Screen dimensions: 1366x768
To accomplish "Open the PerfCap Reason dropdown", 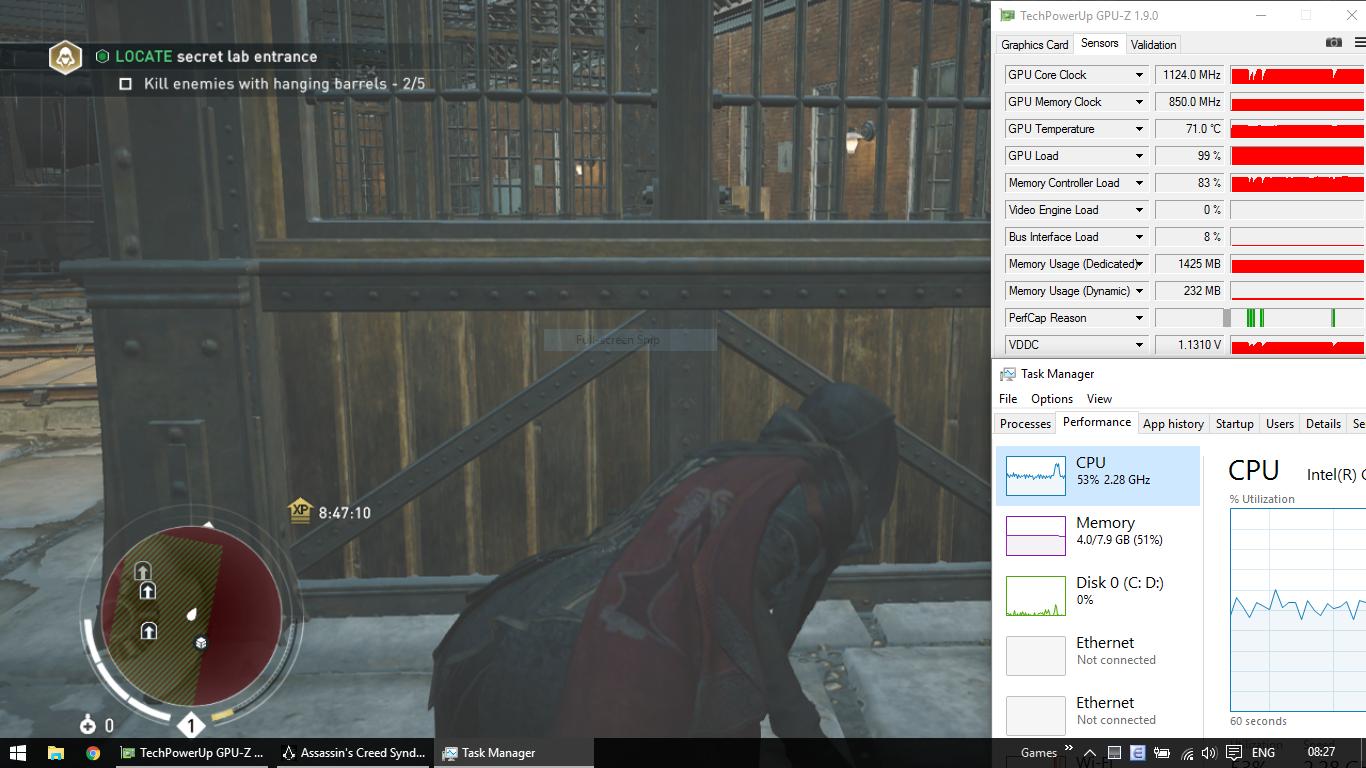I will click(1138, 318).
